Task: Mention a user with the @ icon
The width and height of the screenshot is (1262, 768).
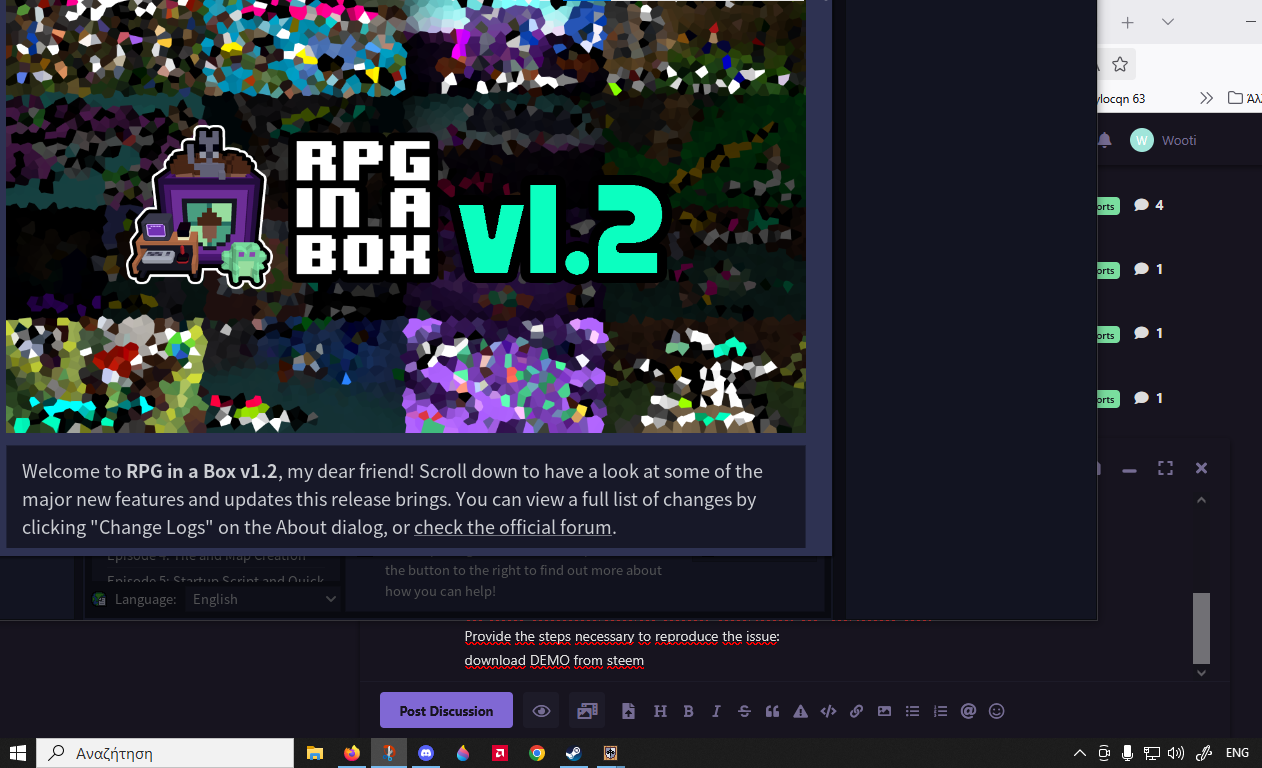Action: tap(968, 711)
